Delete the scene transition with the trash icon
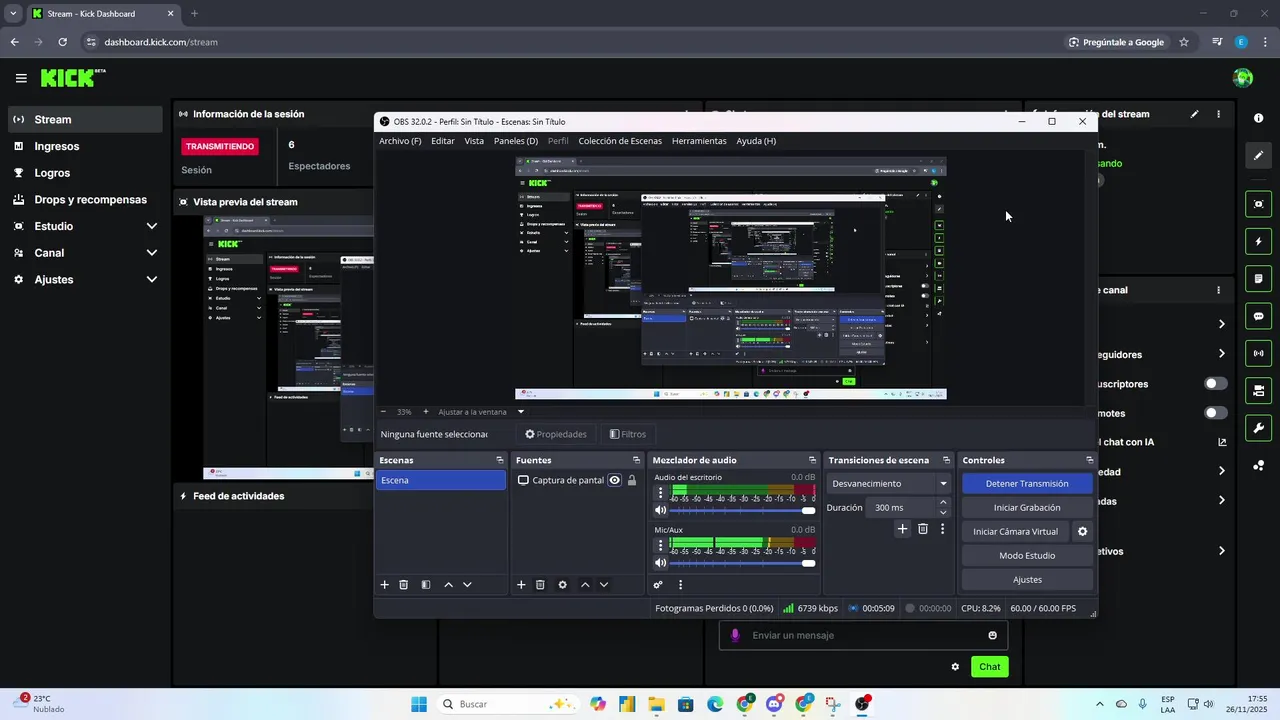Viewport: 1280px width, 720px height. point(923,529)
